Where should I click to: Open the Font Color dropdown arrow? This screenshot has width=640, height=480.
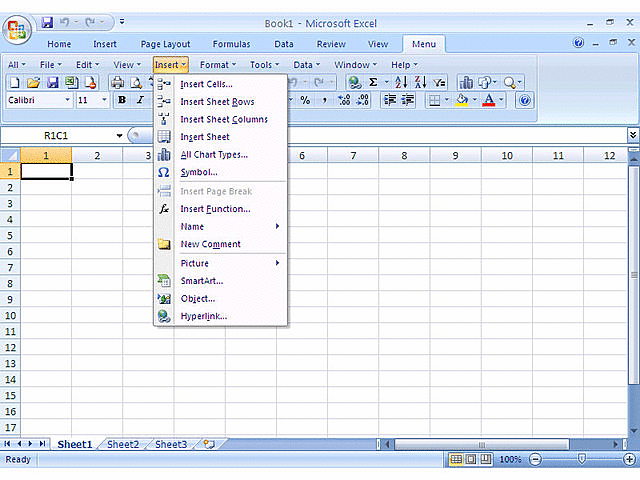click(501, 100)
